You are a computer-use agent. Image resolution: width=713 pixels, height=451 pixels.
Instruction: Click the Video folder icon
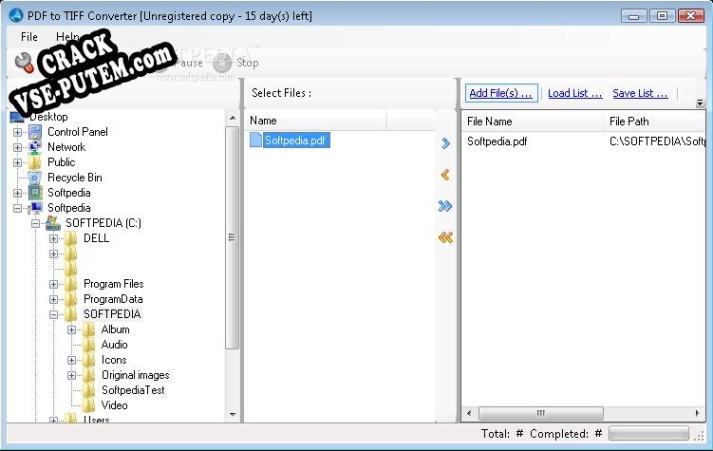coord(89,405)
